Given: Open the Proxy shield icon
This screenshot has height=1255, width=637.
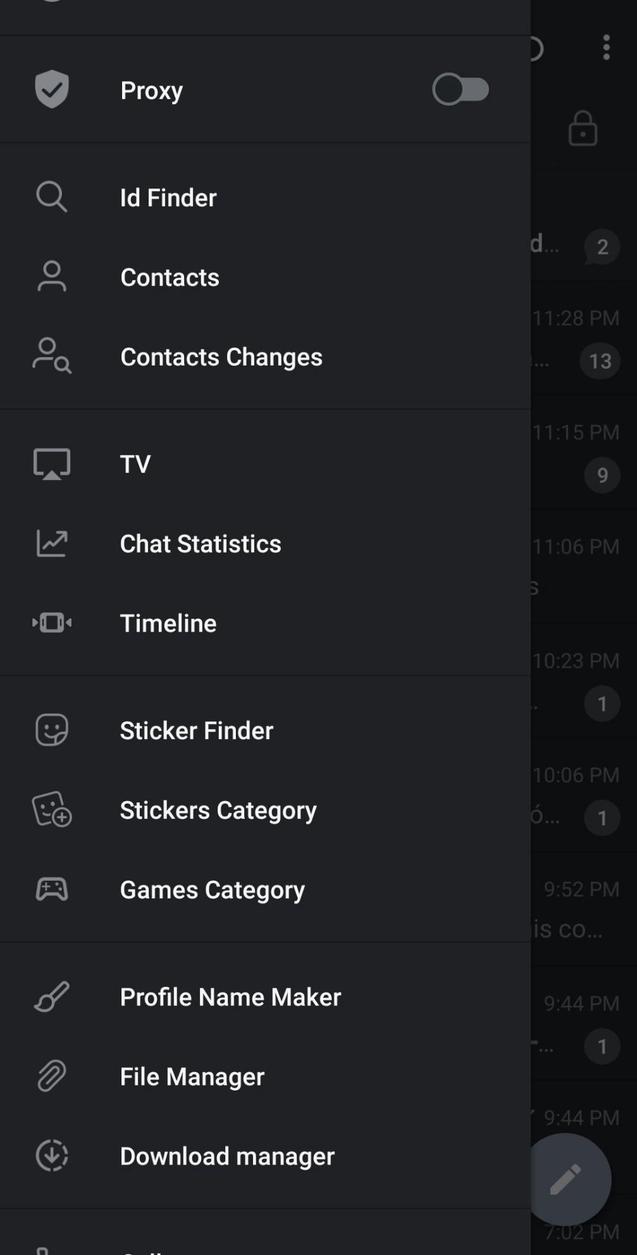Looking at the screenshot, I should 50,89.
